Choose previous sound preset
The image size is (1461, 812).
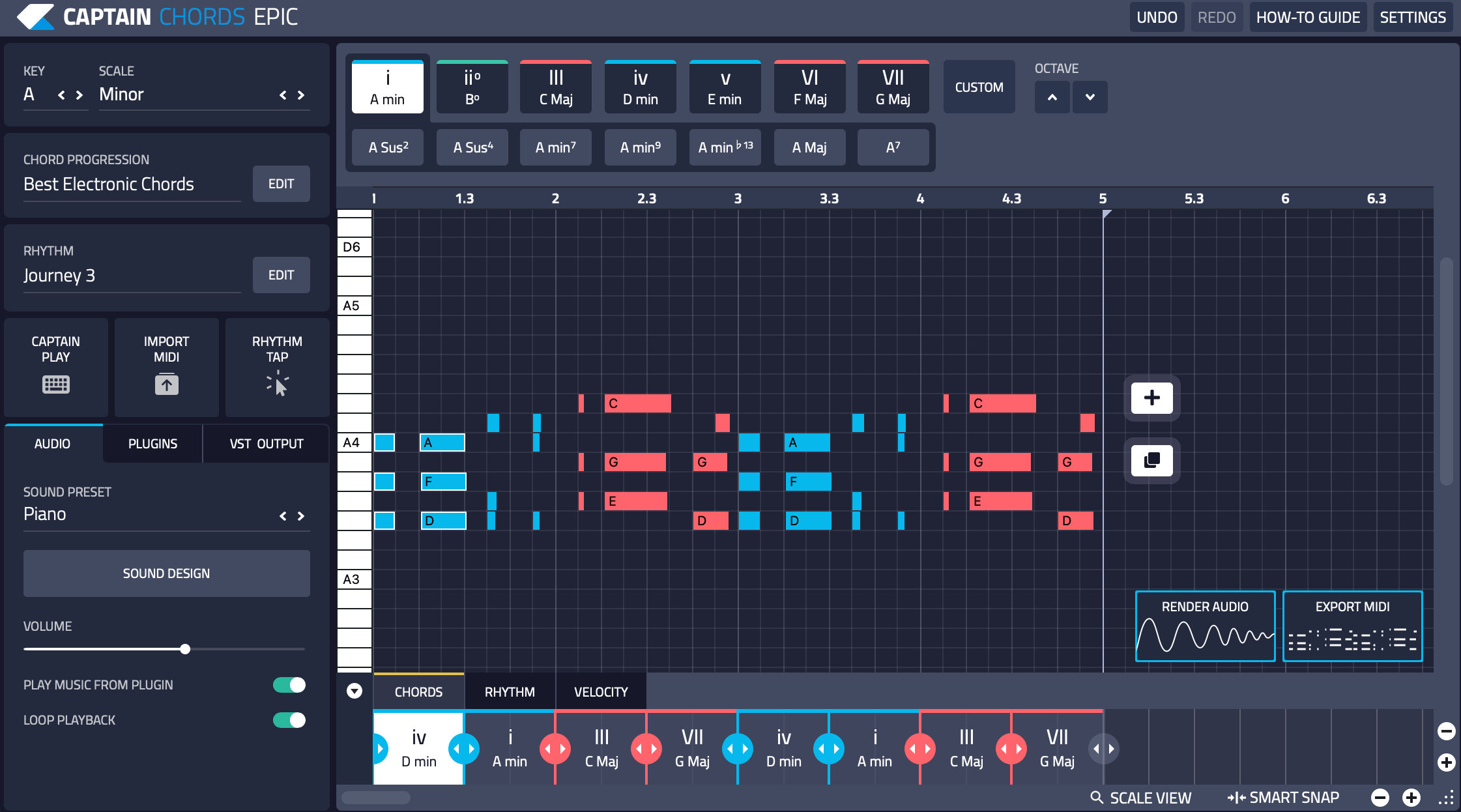coord(283,516)
